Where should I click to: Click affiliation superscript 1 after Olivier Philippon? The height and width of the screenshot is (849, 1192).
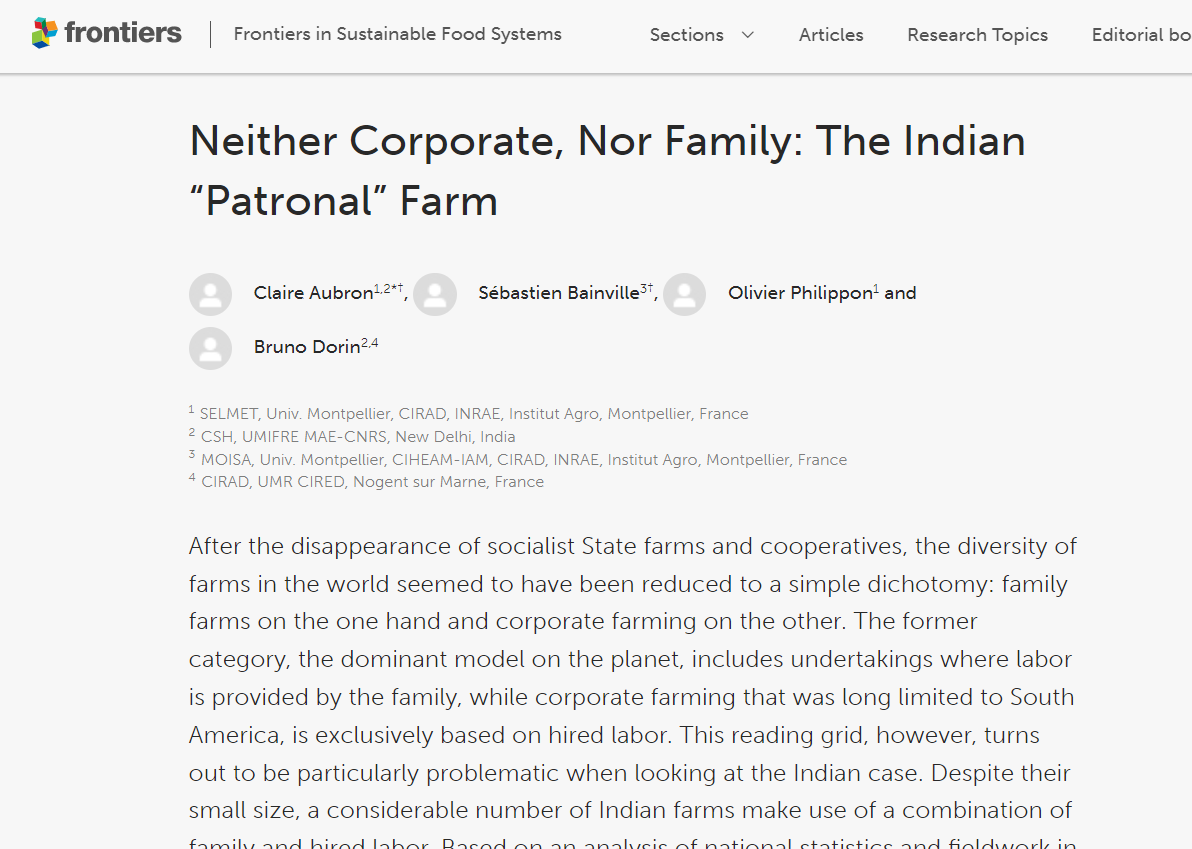click(x=876, y=289)
